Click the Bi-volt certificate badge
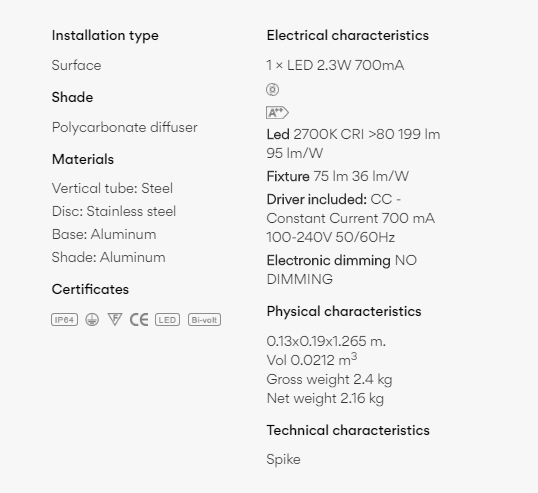 click(204, 320)
